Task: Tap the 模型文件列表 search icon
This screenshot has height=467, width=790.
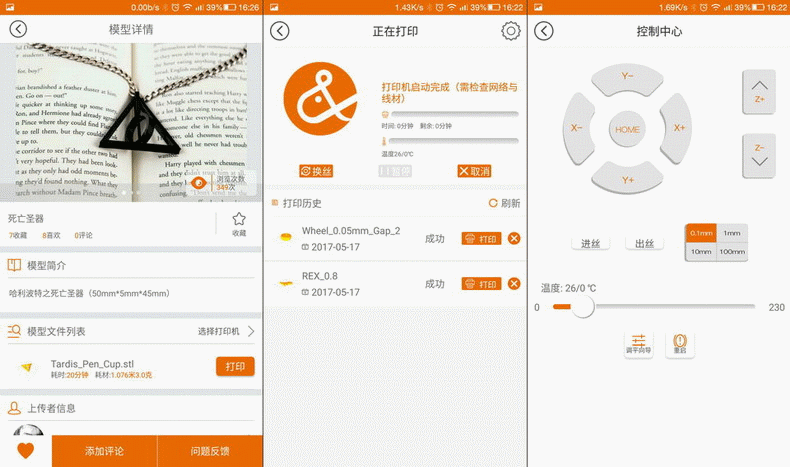Action: [14, 331]
